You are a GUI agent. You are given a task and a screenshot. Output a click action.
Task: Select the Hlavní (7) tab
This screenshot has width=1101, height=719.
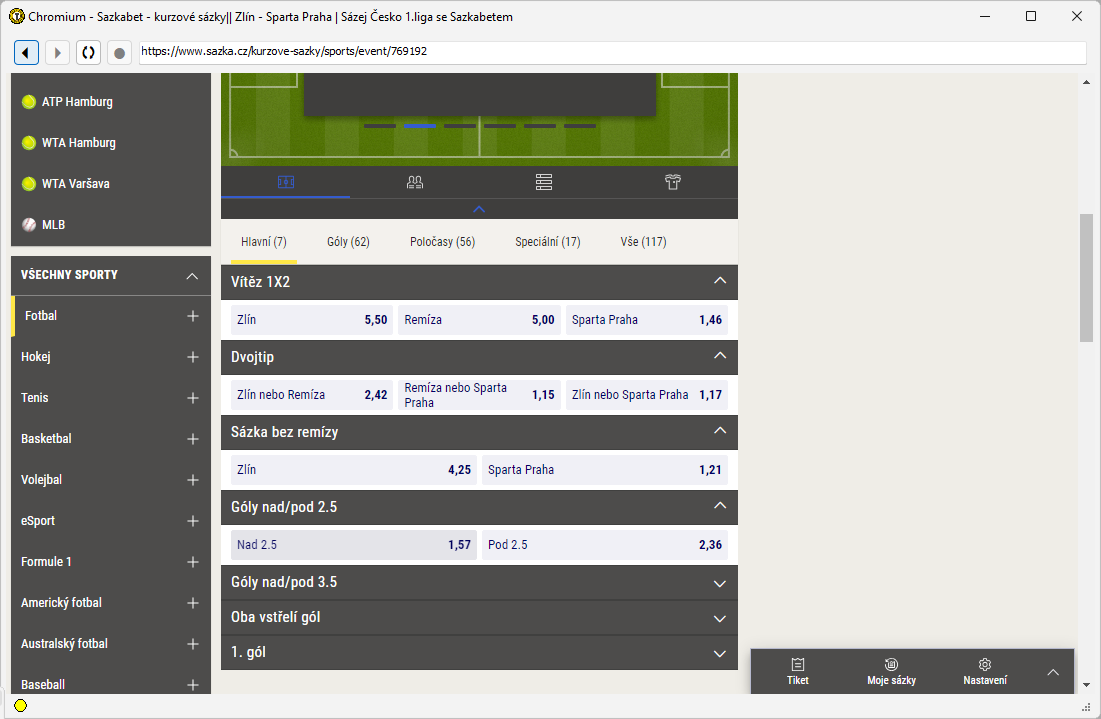pos(264,242)
